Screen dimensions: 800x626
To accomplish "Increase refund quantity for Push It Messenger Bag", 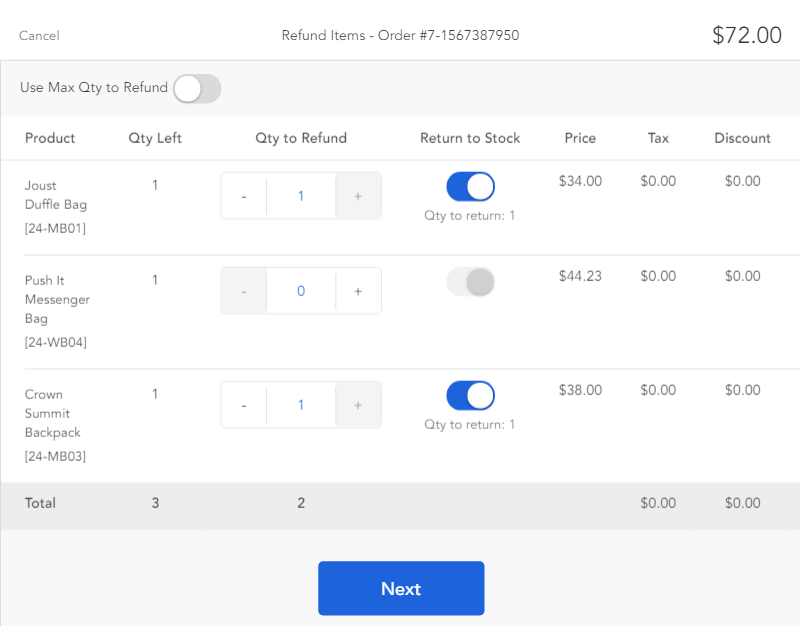I will (358, 290).
